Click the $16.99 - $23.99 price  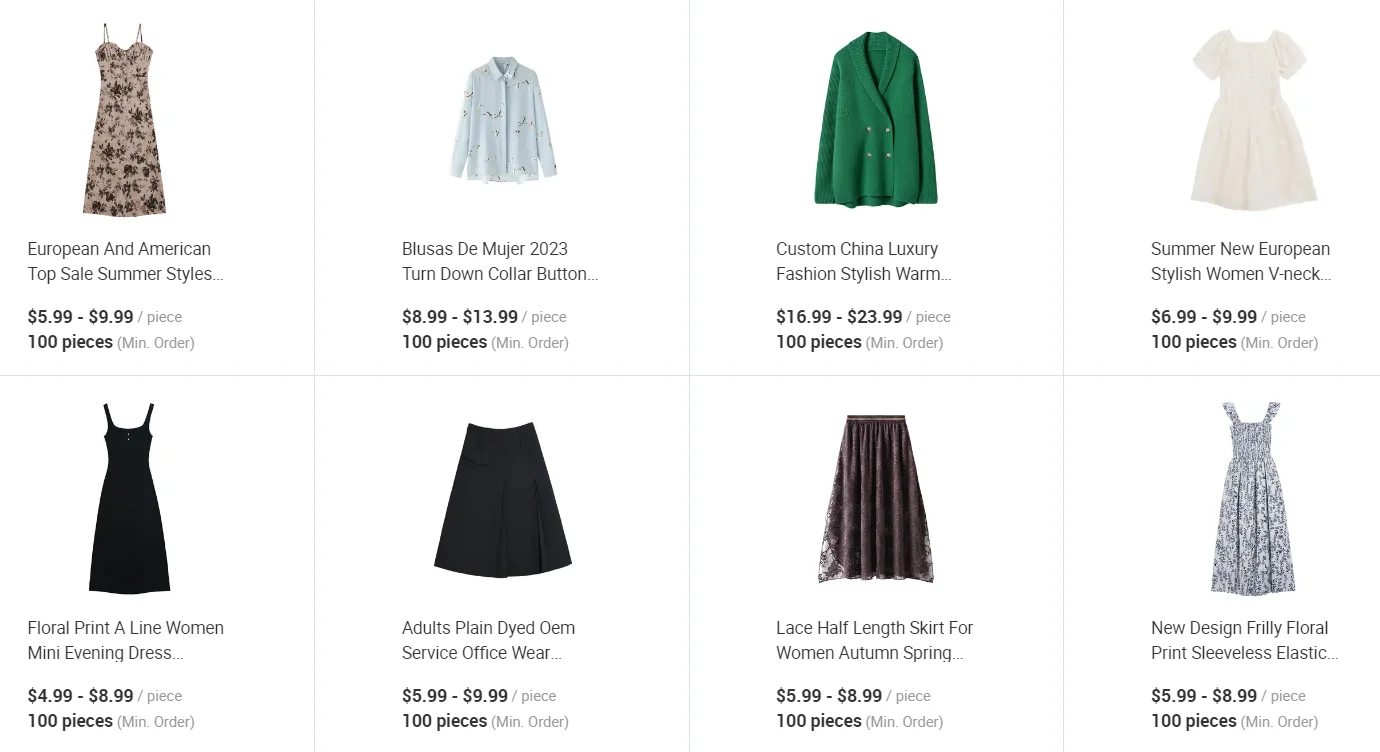click(839, 317)
